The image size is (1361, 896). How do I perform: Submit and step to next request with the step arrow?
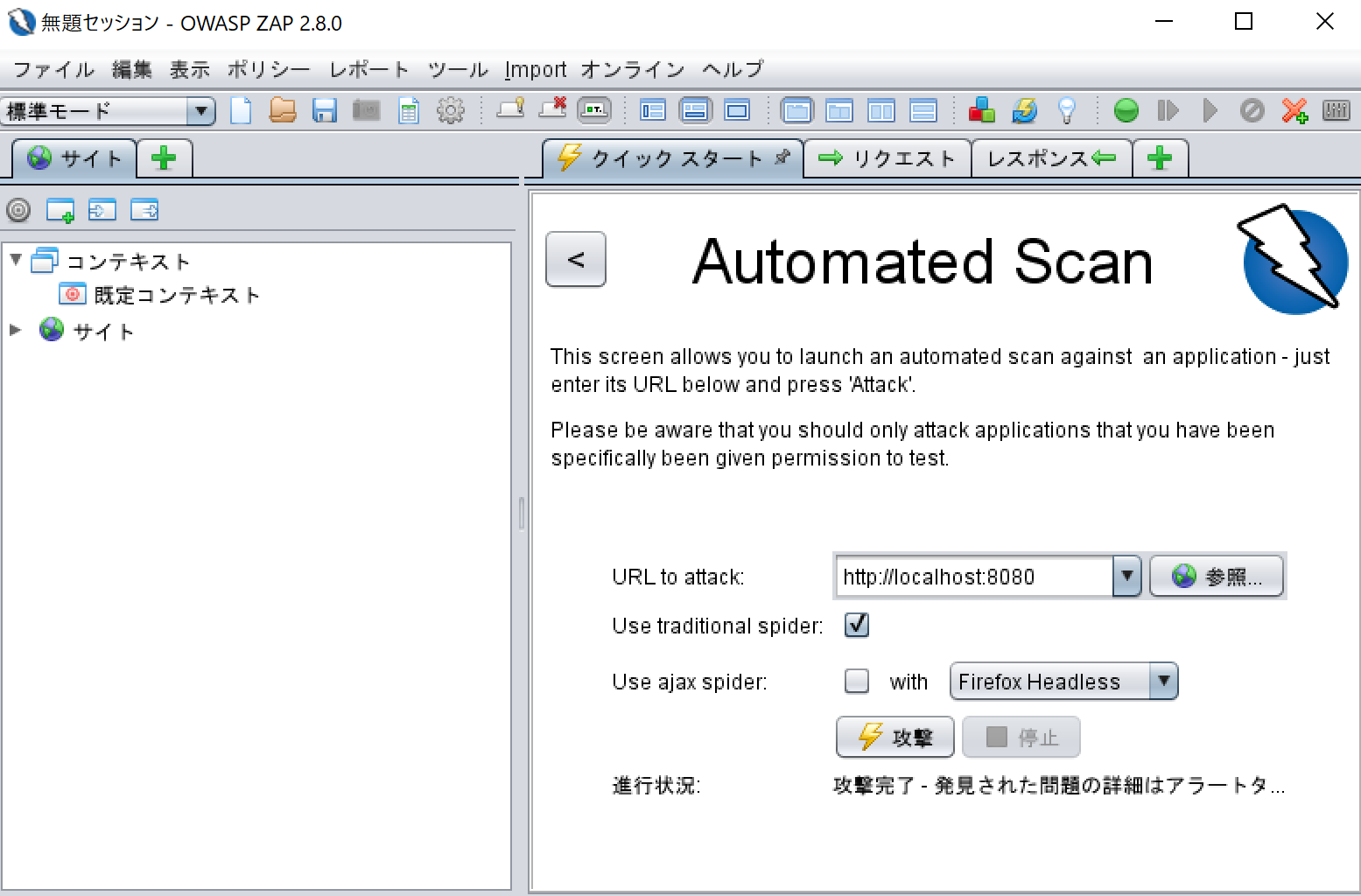pyautogui.click(x=1168, y=110)
